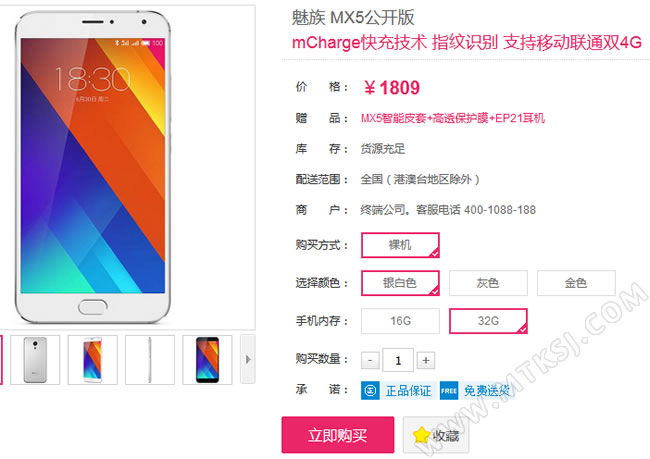View the black front phone thumbnail
Image resolution: width=650 pixels, height=459 pixels.
tap(207, 359)
